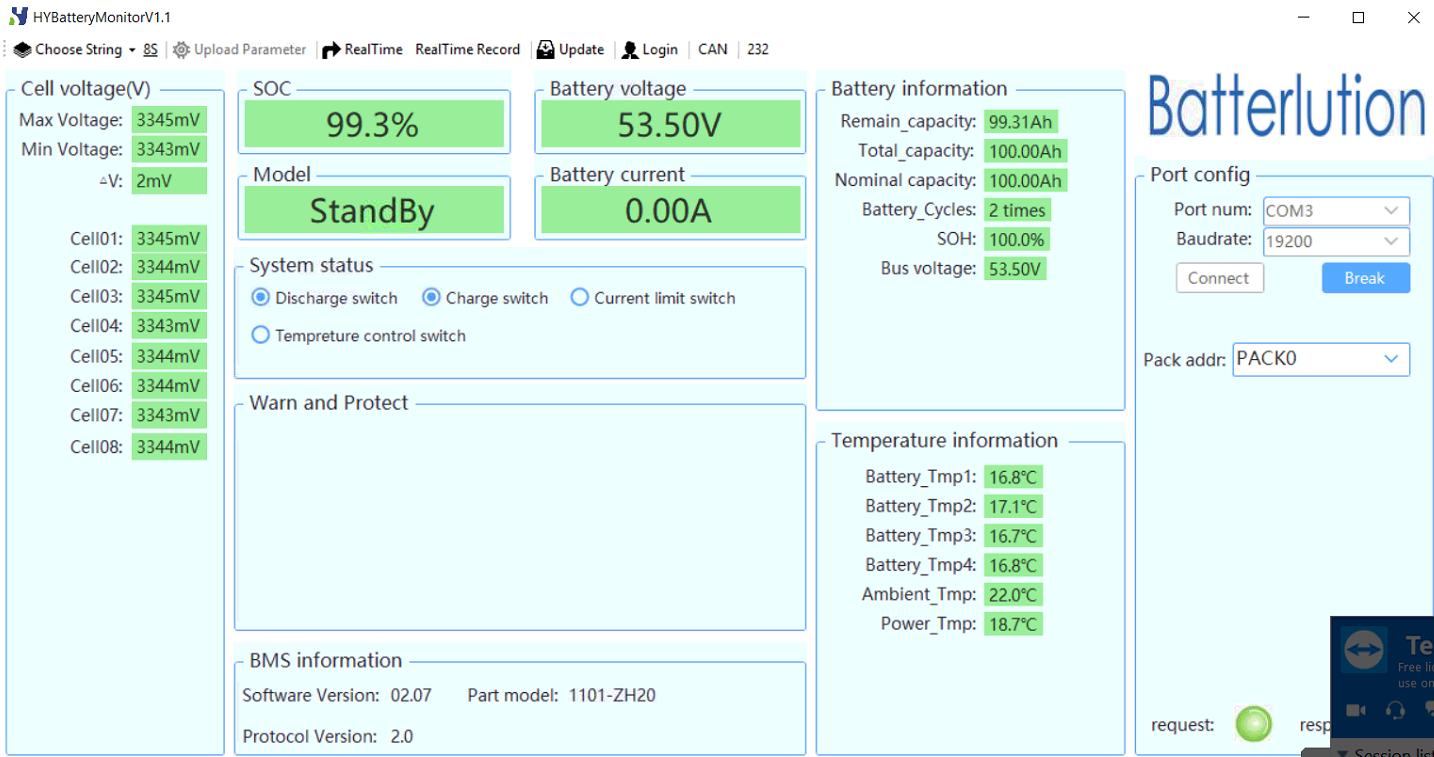
Task: Click the Cell02 voltage value
Action: point(169,267)
